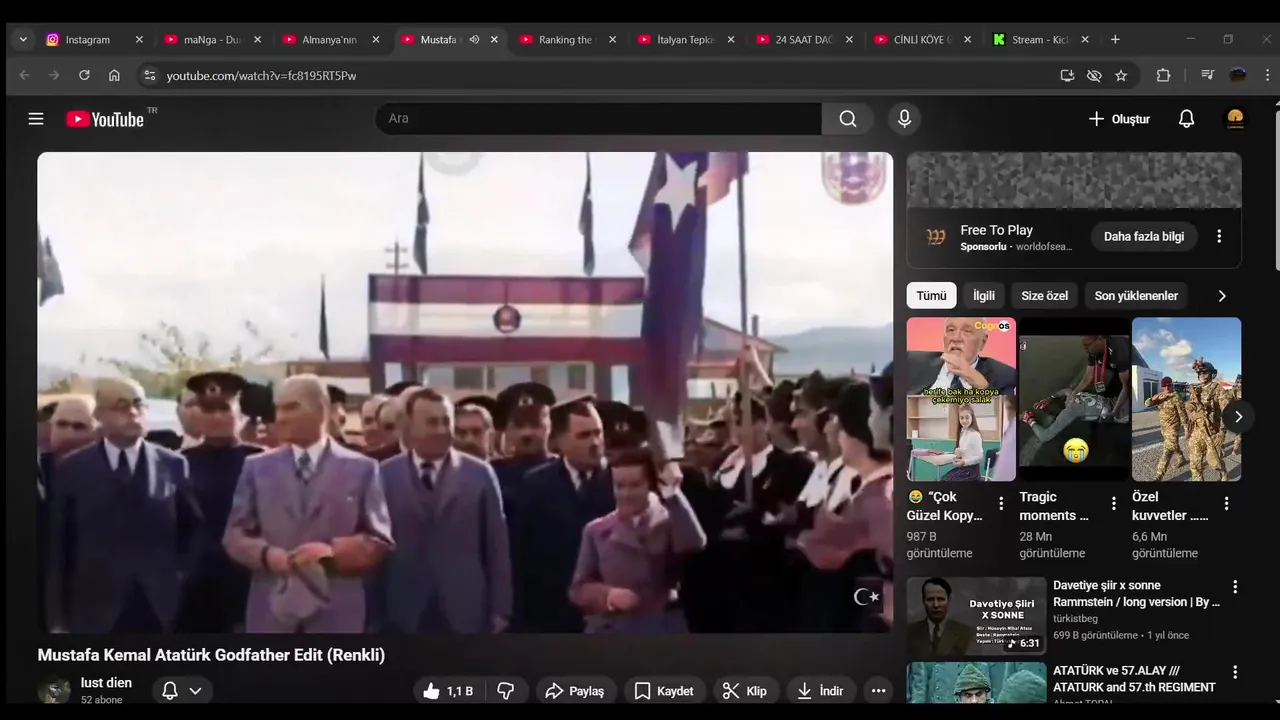Click the search magnifier button

[848, 119]
